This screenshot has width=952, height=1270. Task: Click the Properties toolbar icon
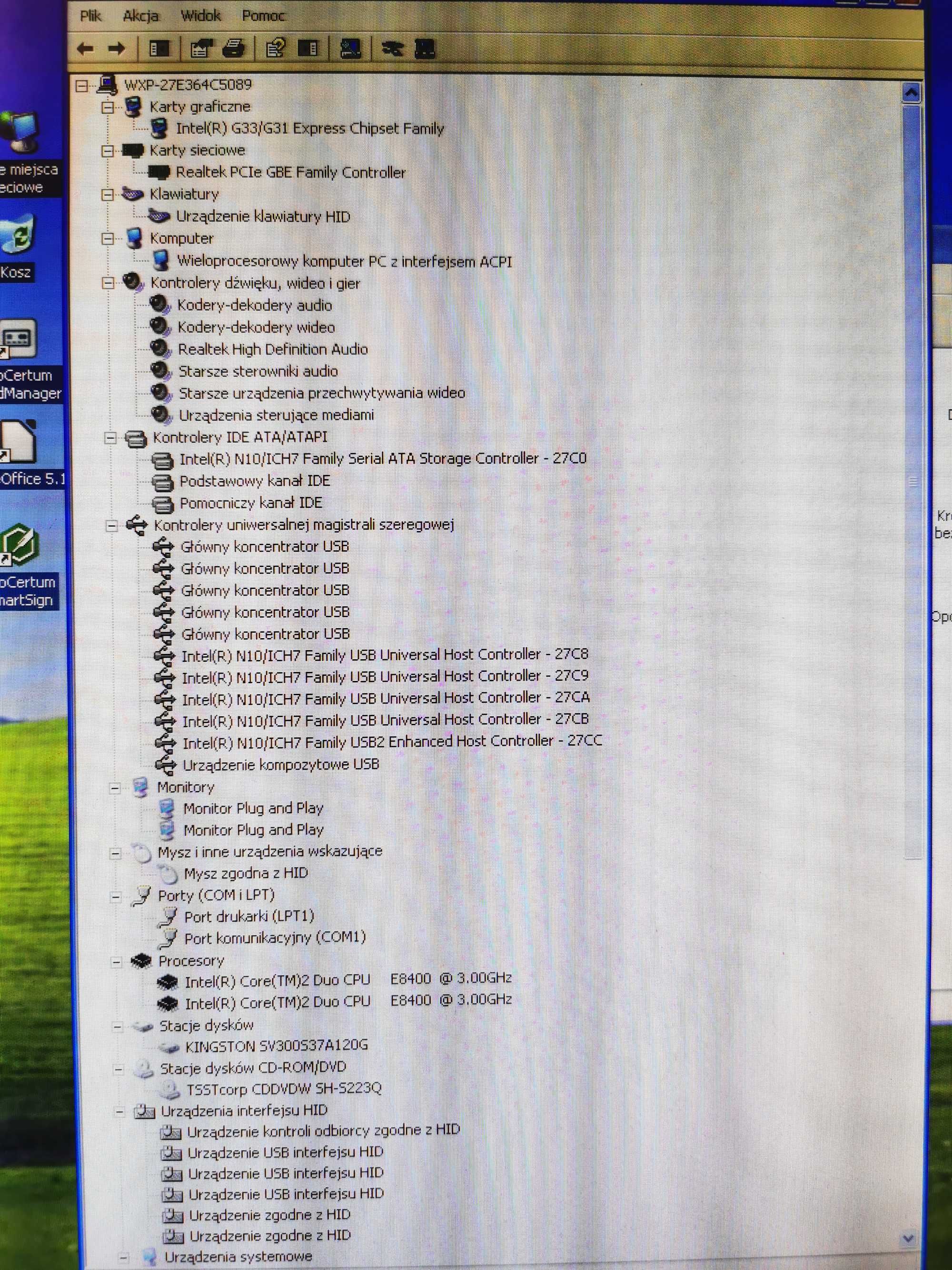(200, 49)
